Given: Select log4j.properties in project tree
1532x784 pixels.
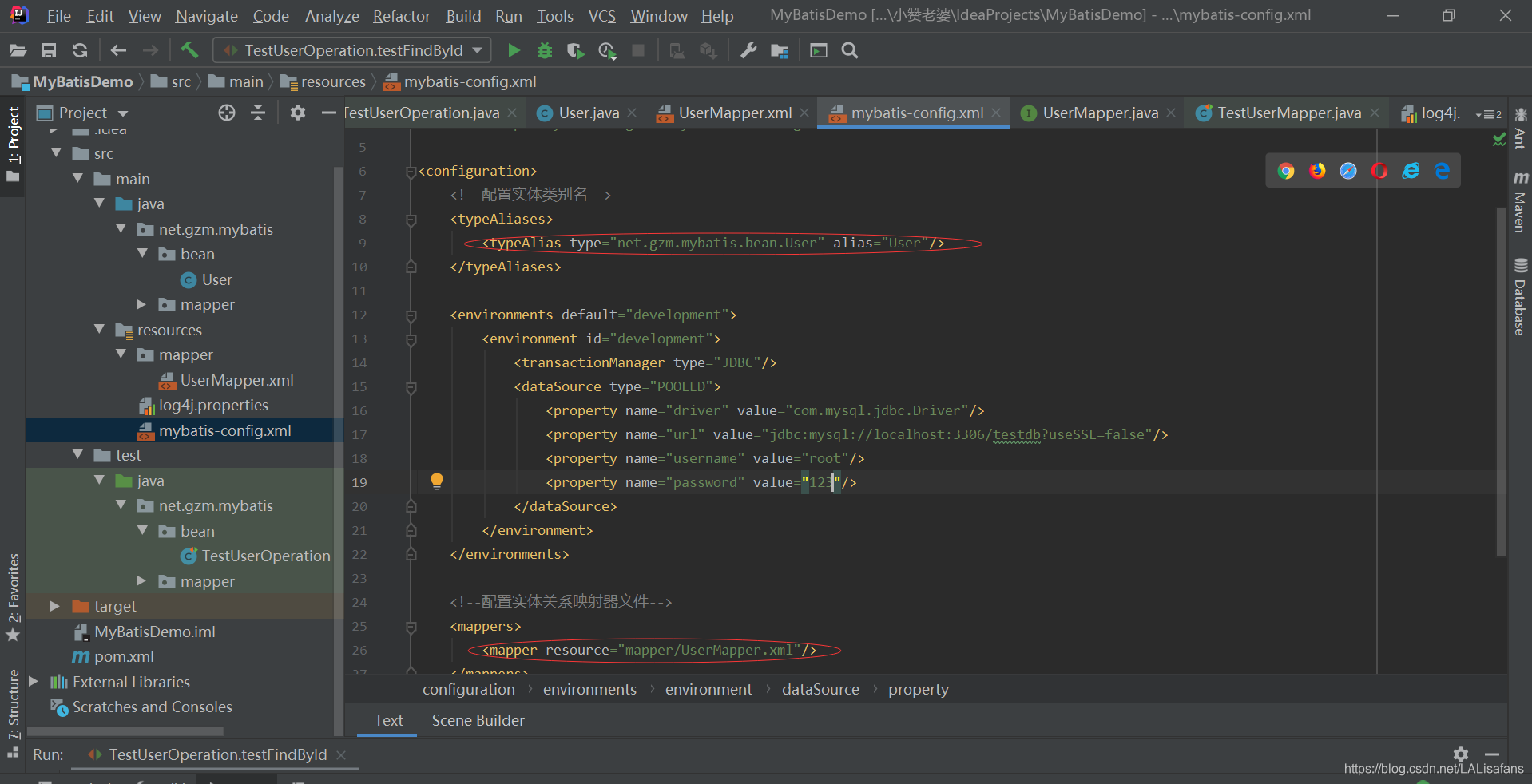Looking at the screenshot, I should coord(212,405).
